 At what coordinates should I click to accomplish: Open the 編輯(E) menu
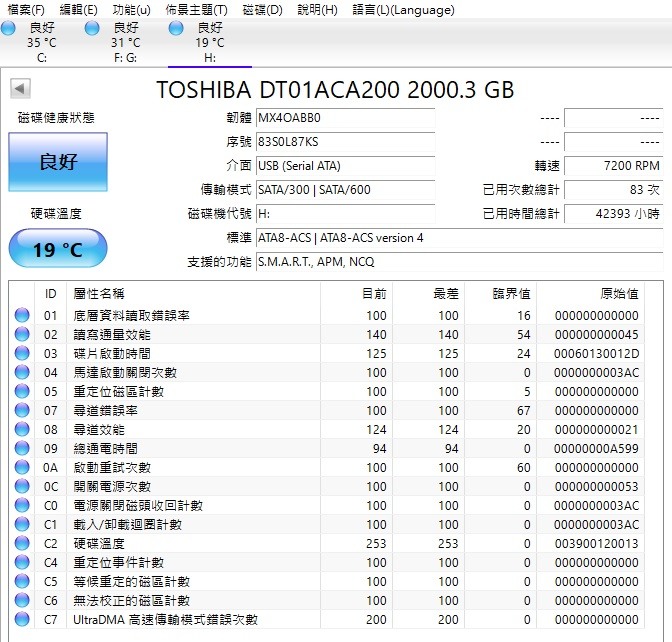click(x=78, y=9)
